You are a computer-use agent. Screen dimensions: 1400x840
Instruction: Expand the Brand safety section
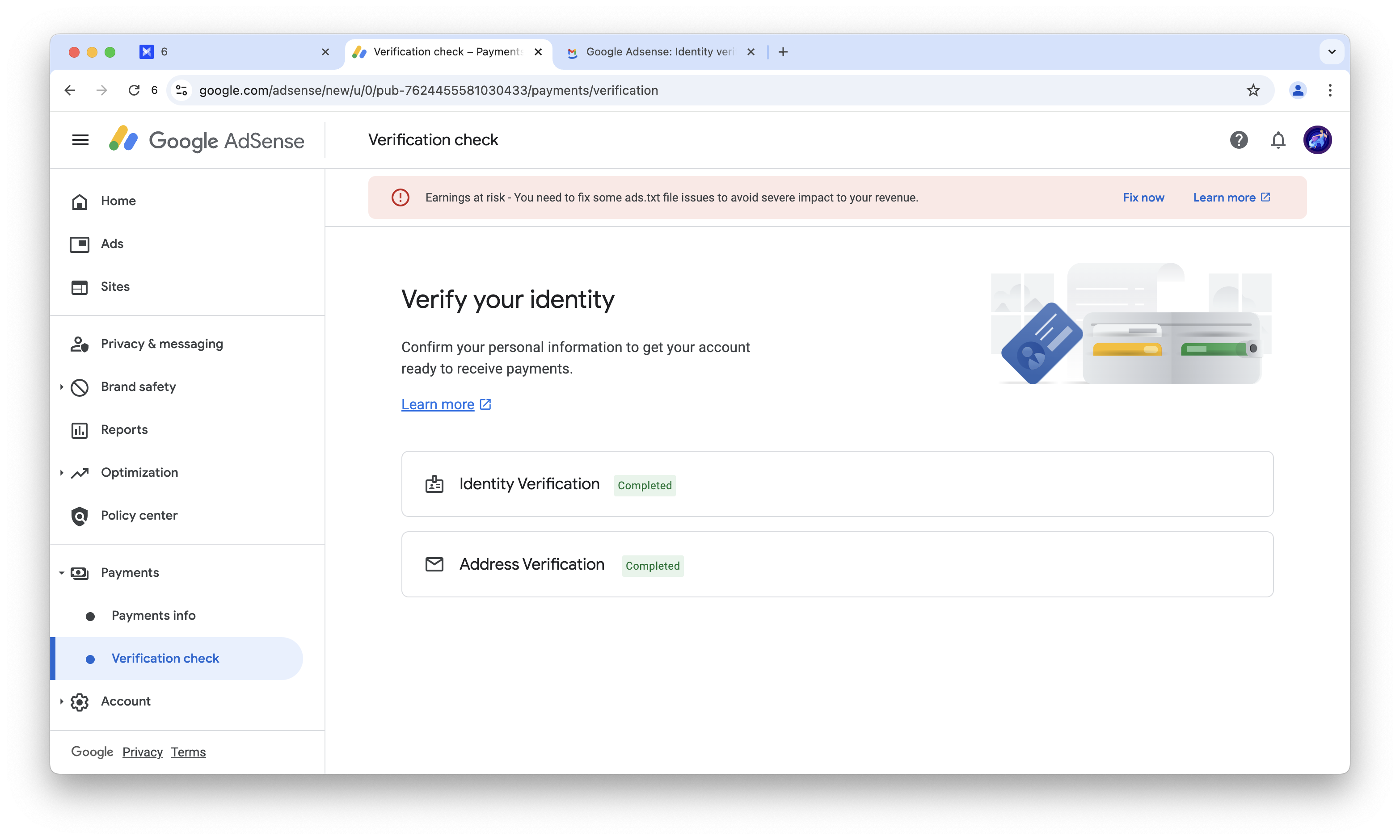[62, 386]
